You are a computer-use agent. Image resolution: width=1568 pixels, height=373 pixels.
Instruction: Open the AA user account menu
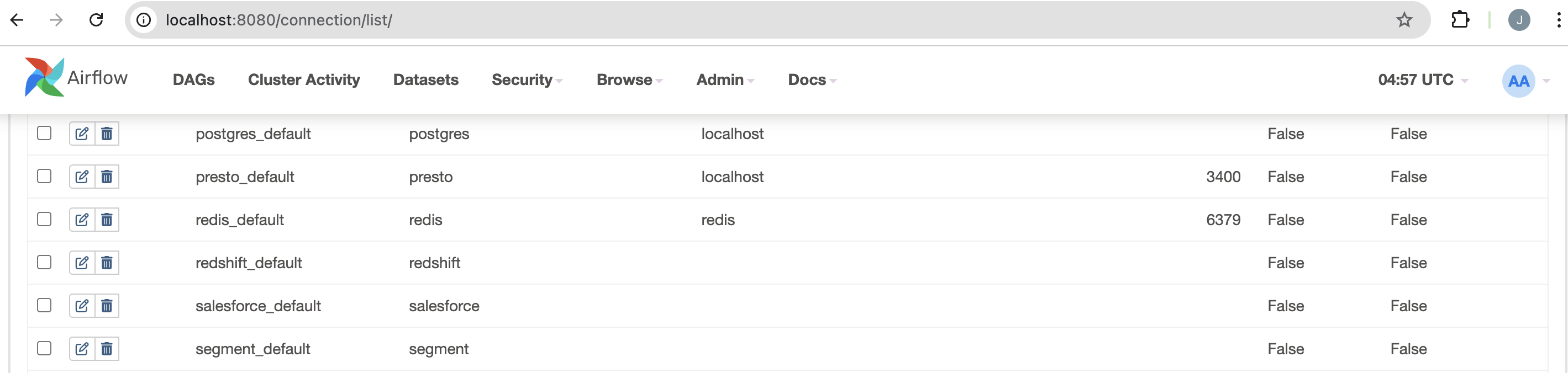tap(1525, 81)
